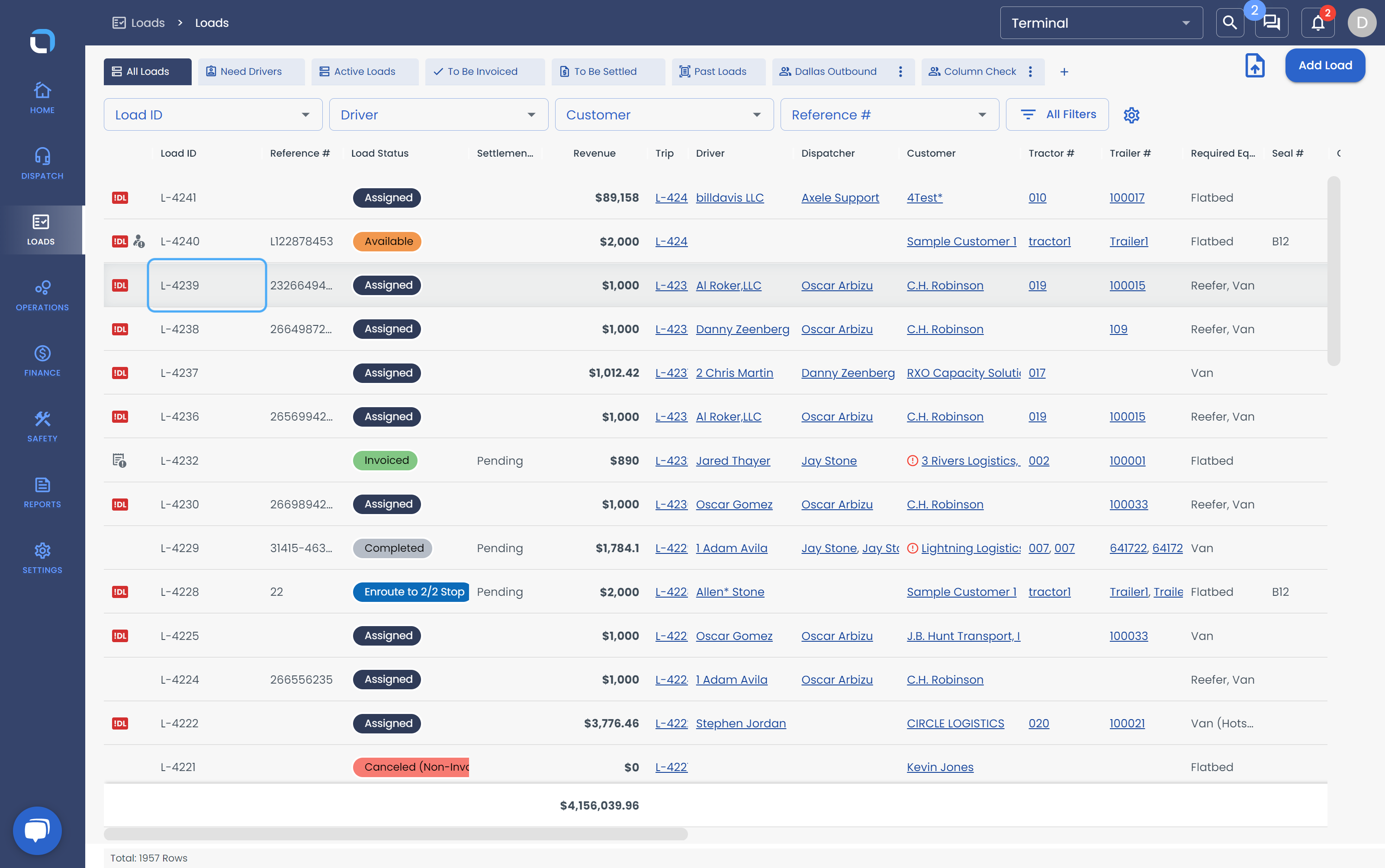The image size is (1385, 868).
Task: Open trailer 100021 link
Action: click(1127, 723)
